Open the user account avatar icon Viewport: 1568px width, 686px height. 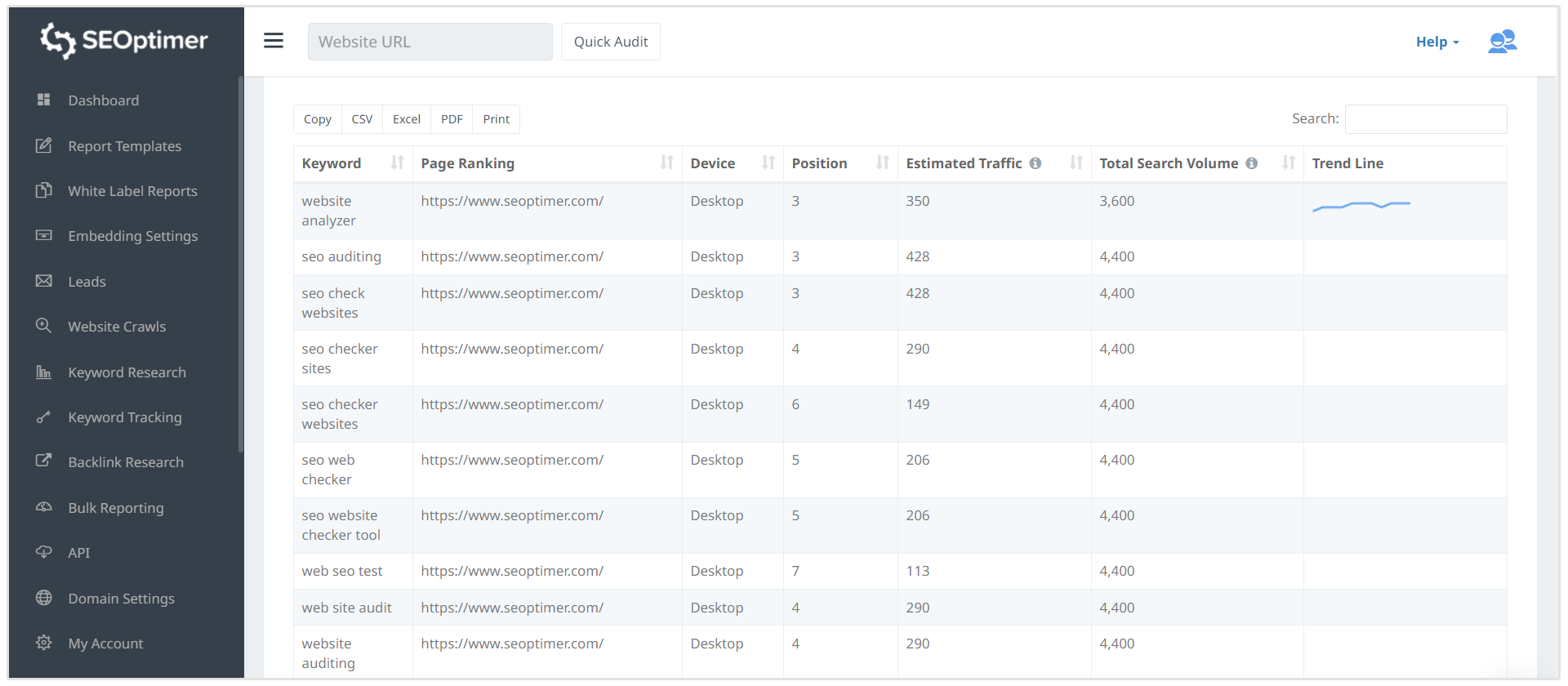pos(1502,42)
